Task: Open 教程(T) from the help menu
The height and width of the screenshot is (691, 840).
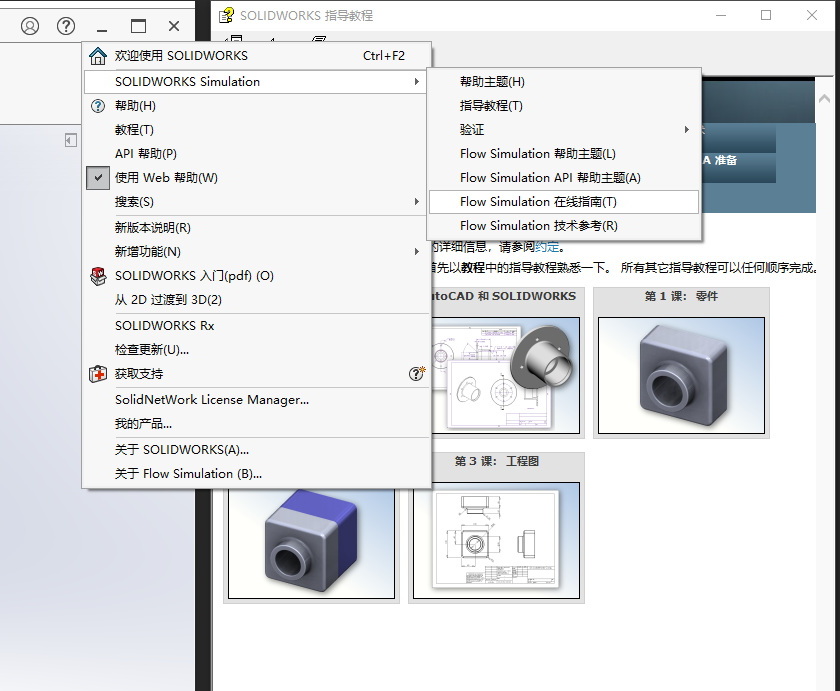Action: tap(257, 130)
